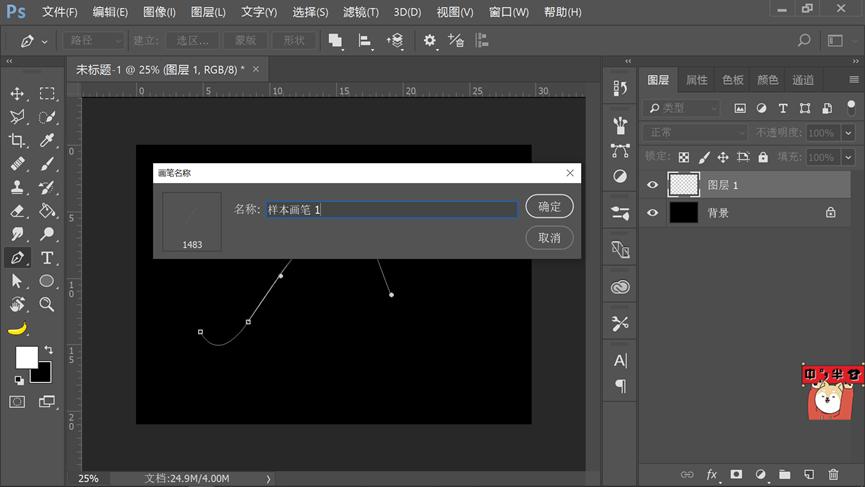Click the brush name 名称 input field
This screenshot has width=865, height=487.
pos(391,209)
